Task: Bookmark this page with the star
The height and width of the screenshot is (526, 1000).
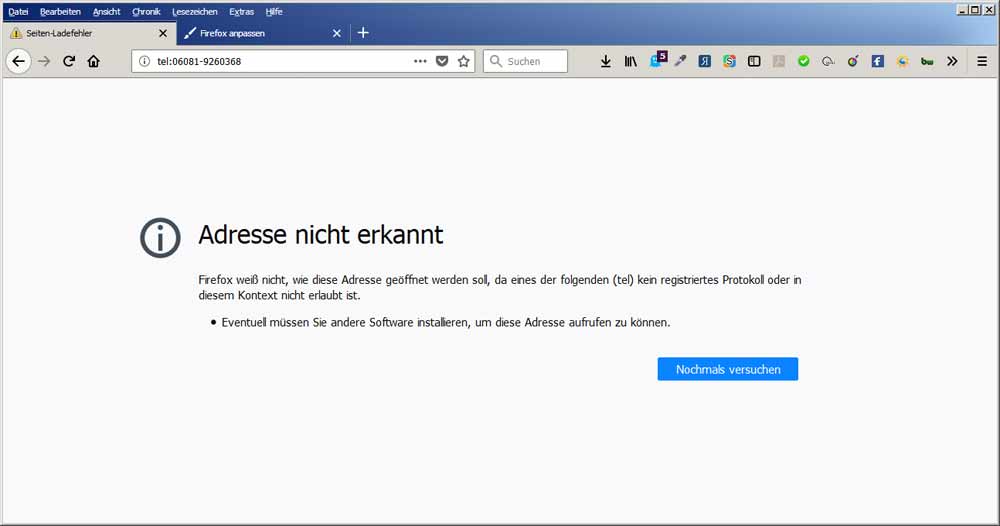Action: coord(464,61)
